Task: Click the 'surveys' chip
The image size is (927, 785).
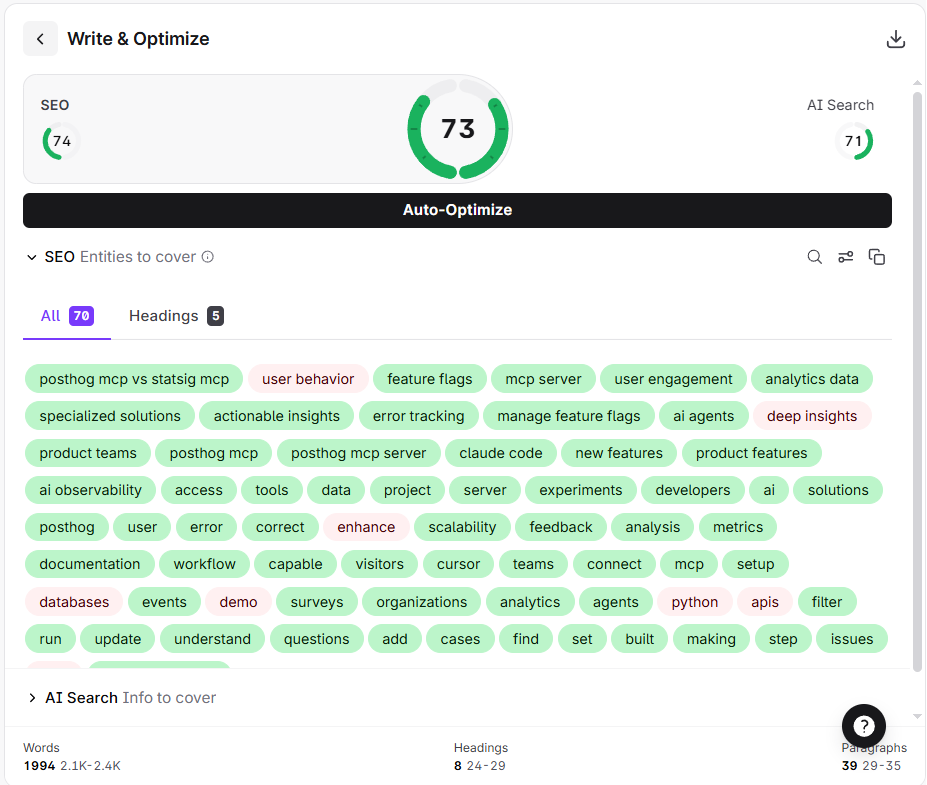Action: [317, 602]
